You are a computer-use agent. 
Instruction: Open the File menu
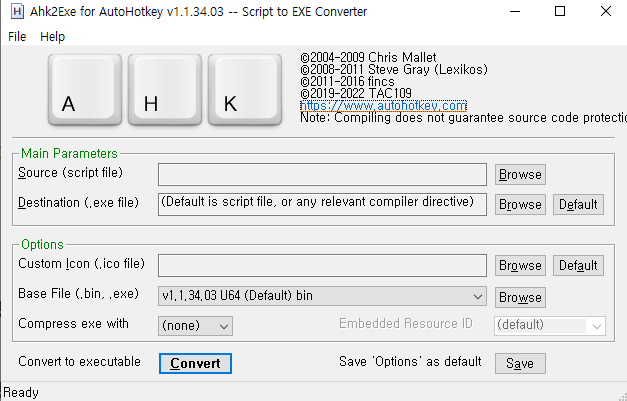point(17,37)
